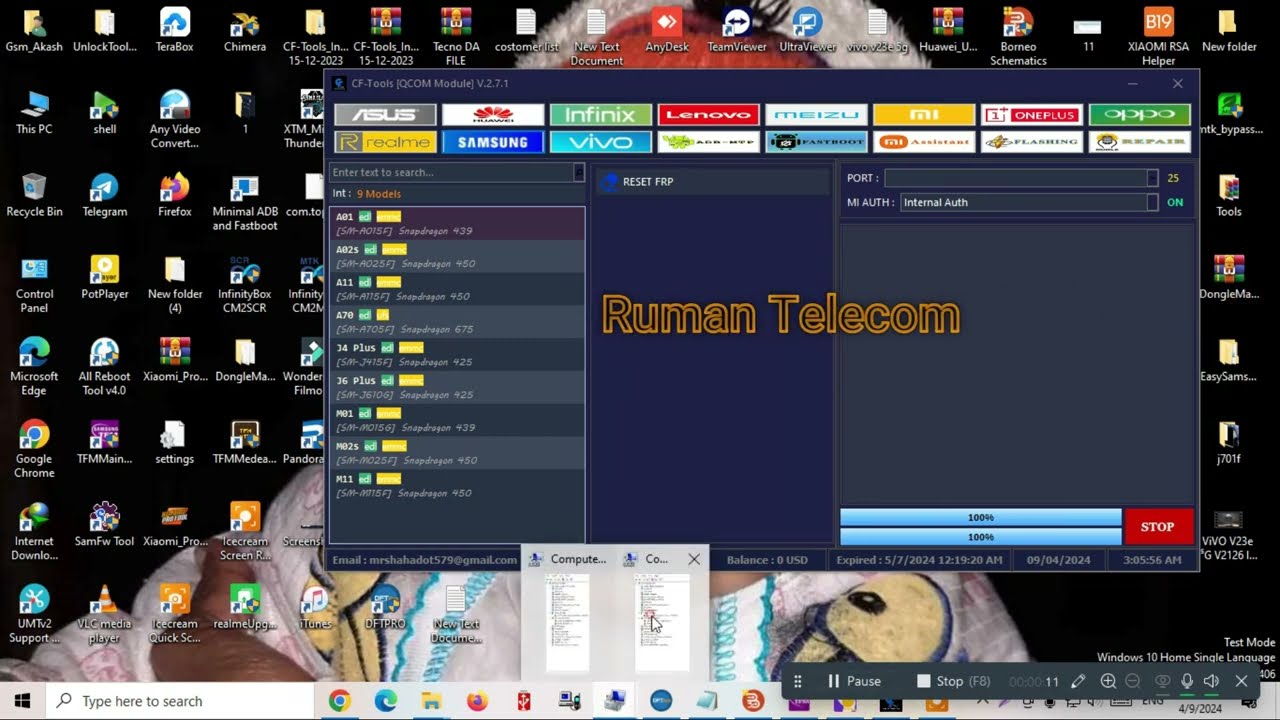Open Firefox from the taskbar
The image size is (1280, 720).
click(x=477, y=701)
